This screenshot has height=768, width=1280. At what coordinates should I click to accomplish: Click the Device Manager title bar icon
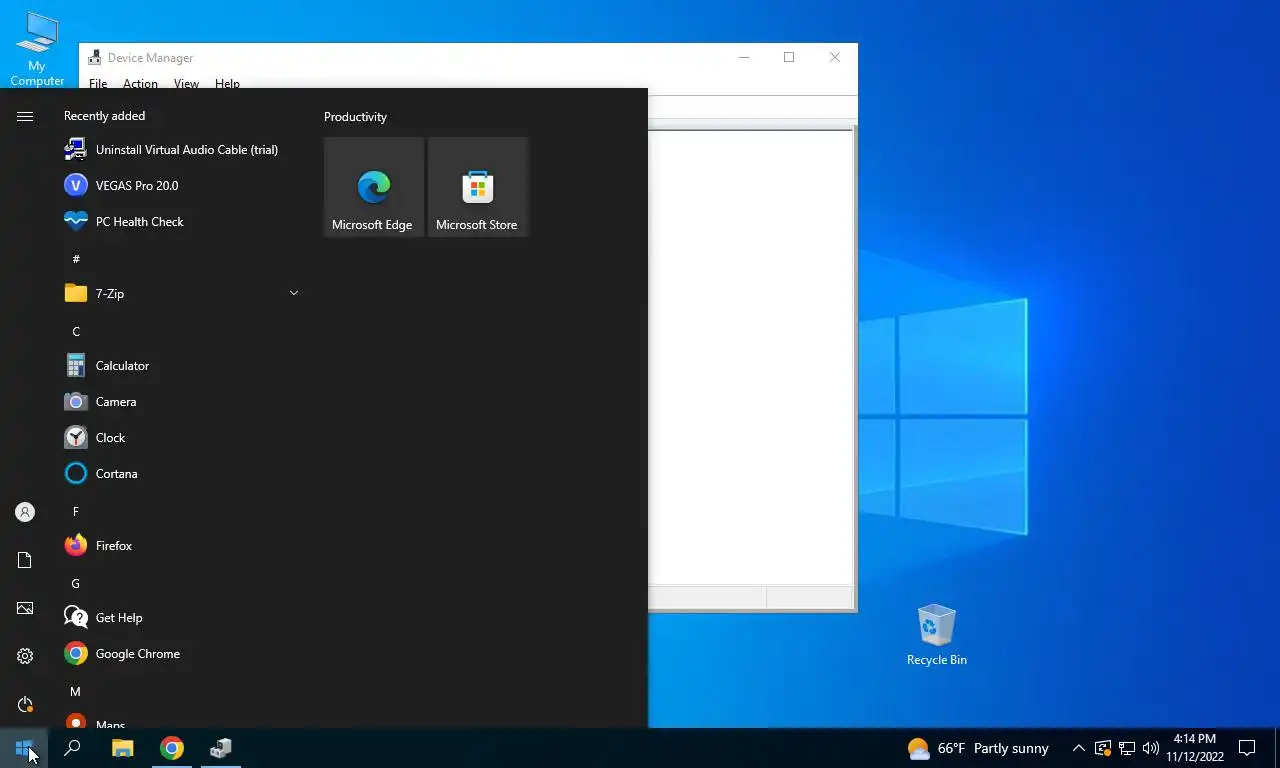tap(95, 57)
